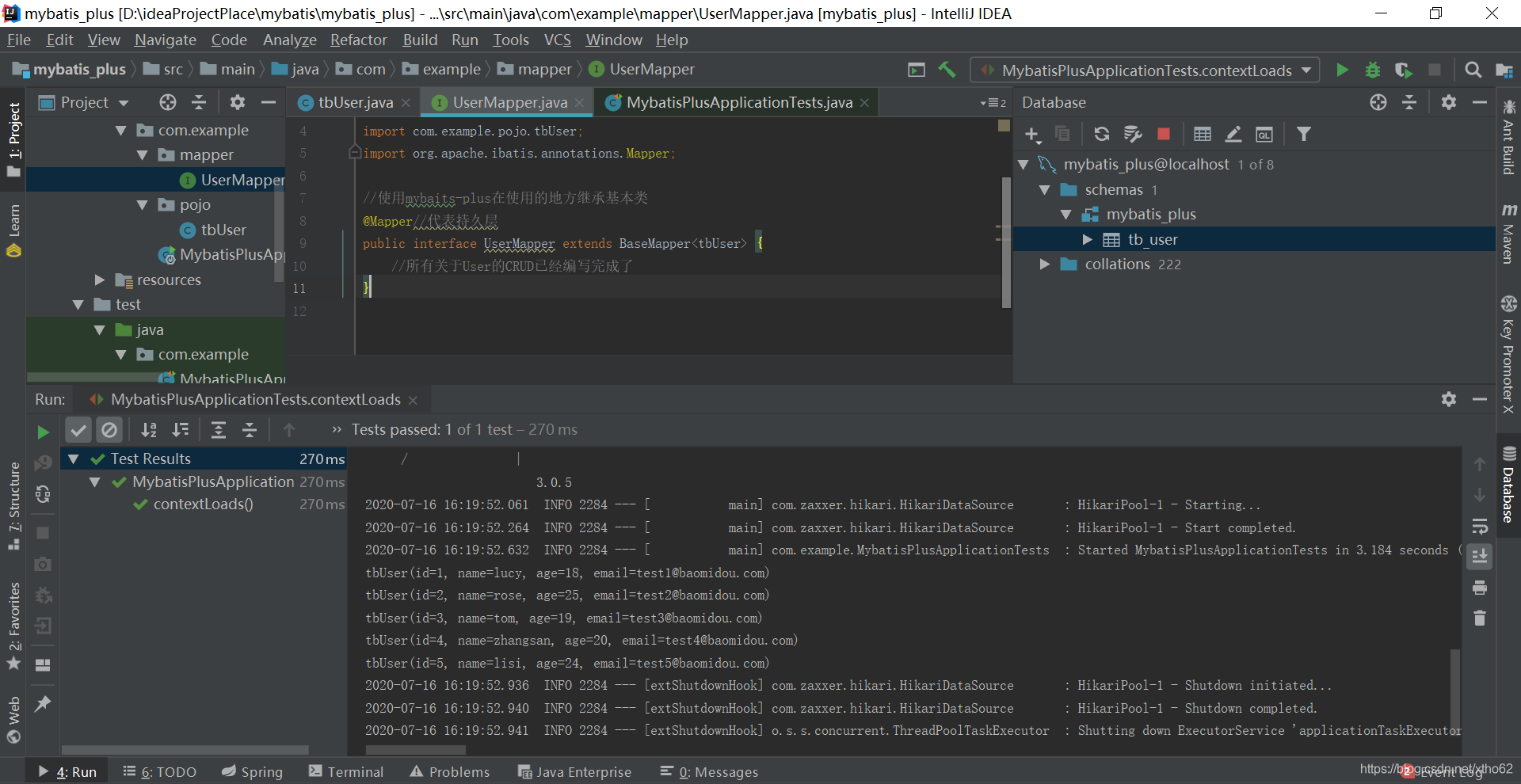The height and width of the screenshot is (784, 1521).
Task: Expand the resources folder
Action: (x=100, y=280)
